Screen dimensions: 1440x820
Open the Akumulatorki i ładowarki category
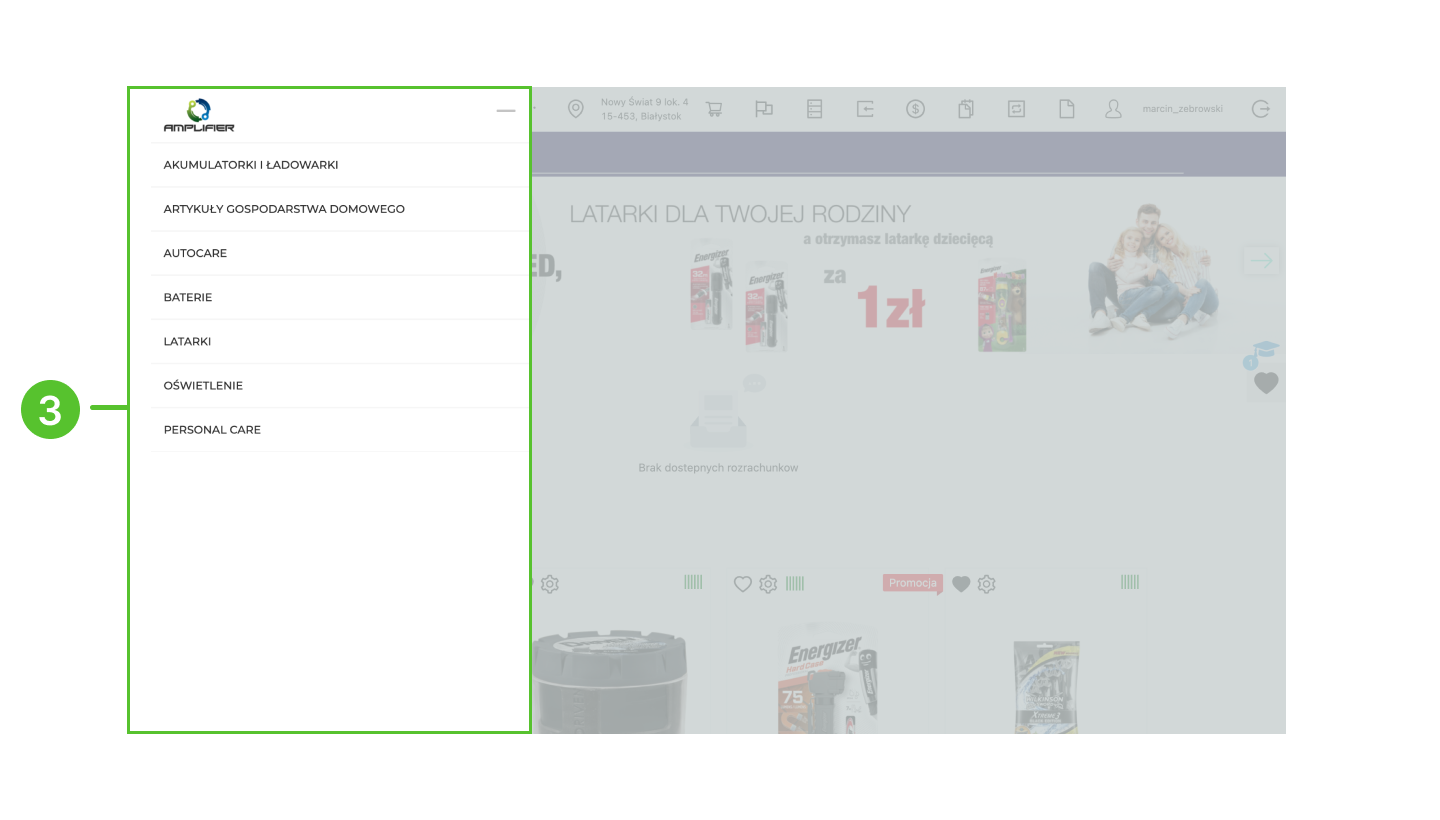point(340,165)
